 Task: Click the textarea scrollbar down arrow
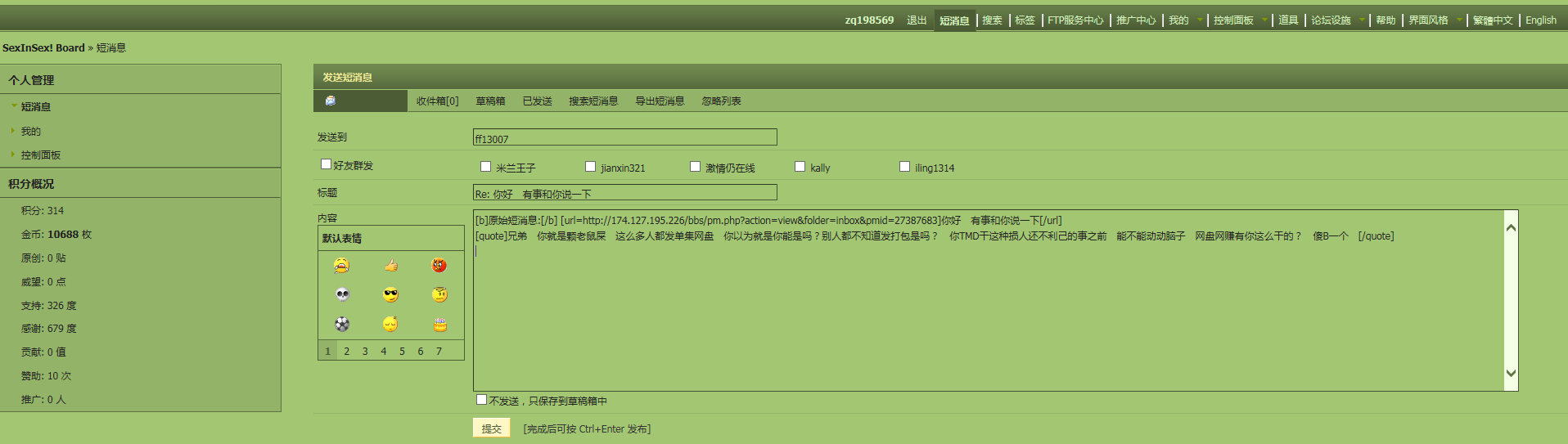tap(1511, 374)
